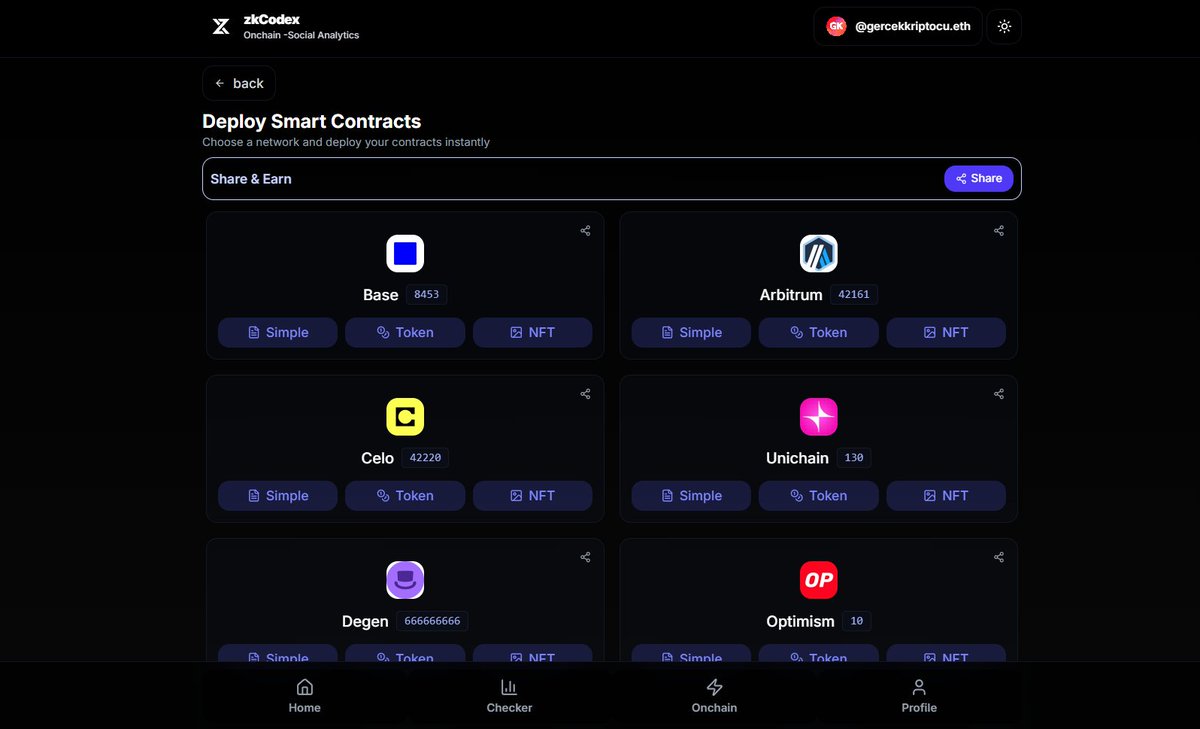
Task: Open the @gercekkriptocu.eth profile dropdown
Action: coord(897,26)
